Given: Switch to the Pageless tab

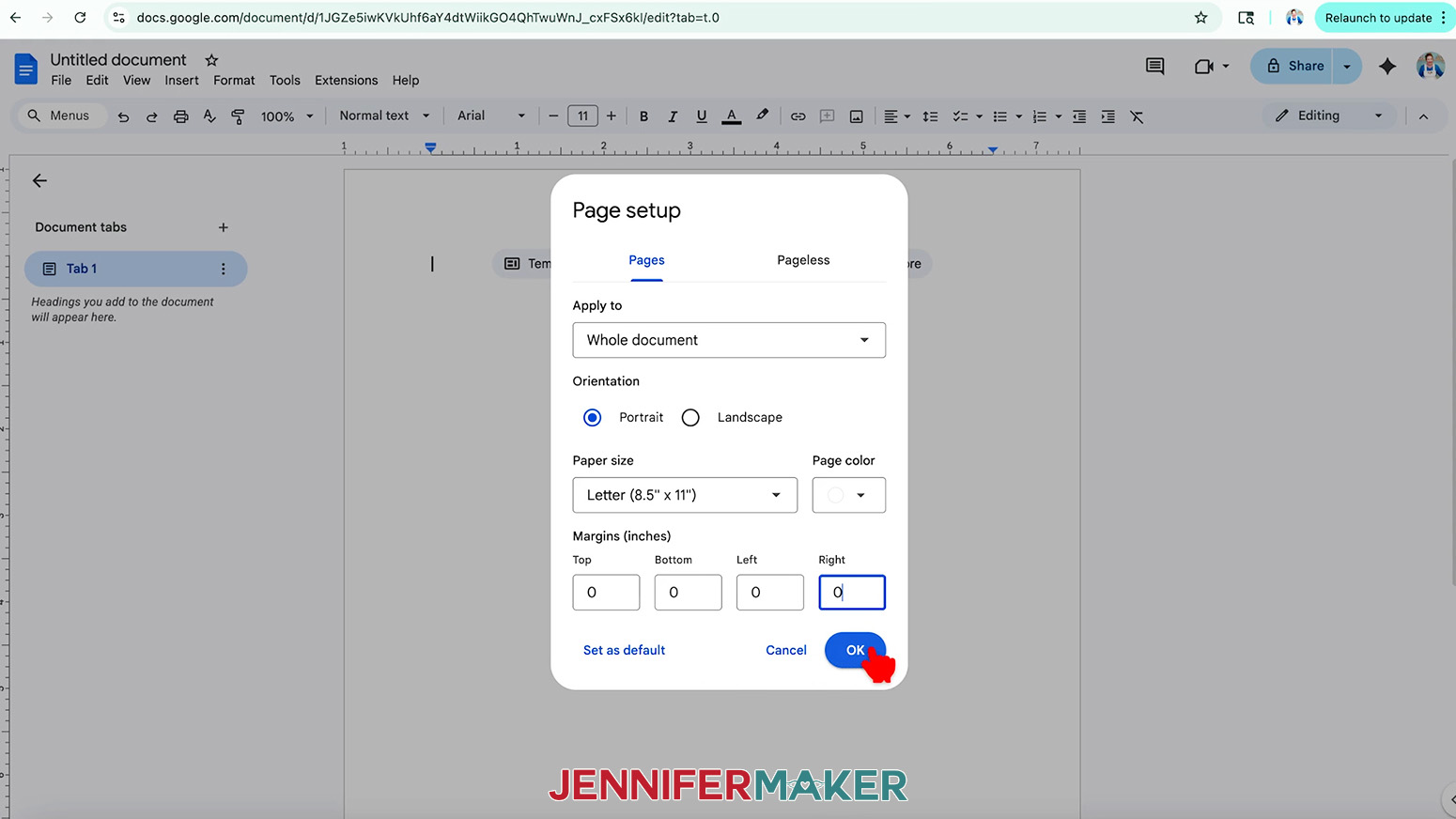Looking at the screenshot, I should [803, 260].
